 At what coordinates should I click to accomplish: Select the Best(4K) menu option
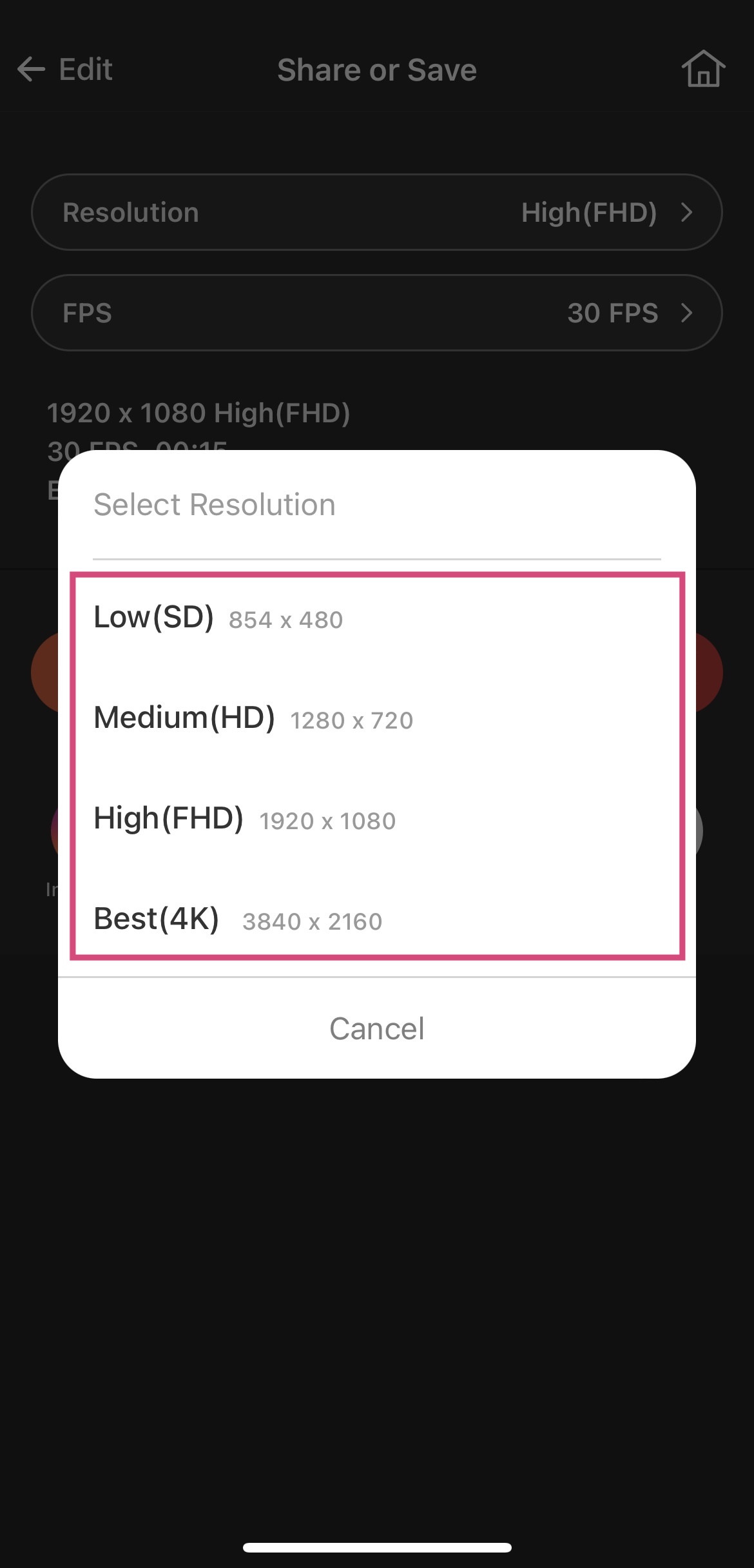[x=237, y=919]
